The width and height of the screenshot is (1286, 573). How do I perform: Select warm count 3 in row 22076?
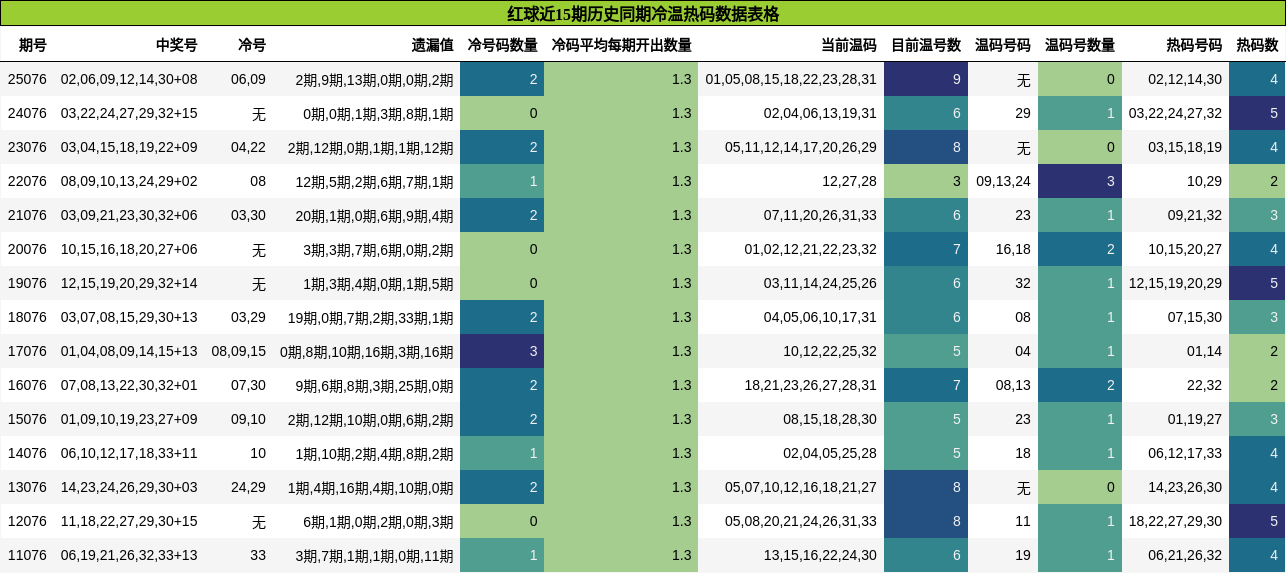[926, 181]
